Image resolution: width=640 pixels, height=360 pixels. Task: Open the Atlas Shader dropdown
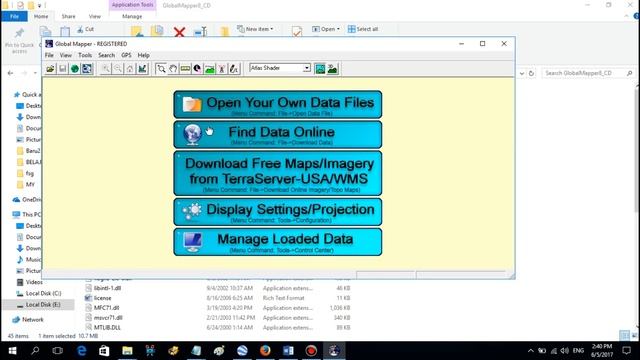coord(307,68)
